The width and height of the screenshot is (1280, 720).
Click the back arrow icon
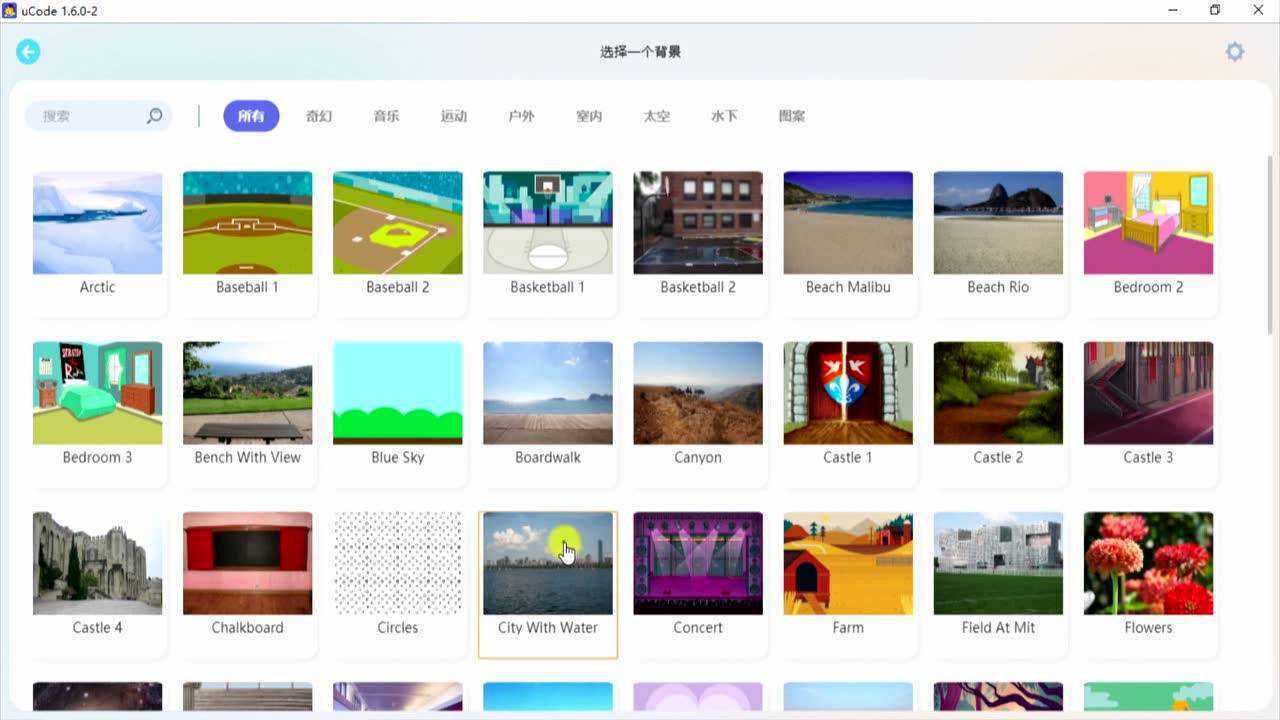(28, 51)
